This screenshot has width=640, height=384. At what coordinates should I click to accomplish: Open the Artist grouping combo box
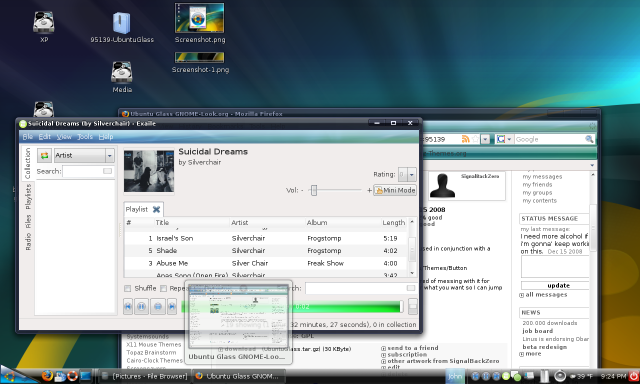point(84,155)
